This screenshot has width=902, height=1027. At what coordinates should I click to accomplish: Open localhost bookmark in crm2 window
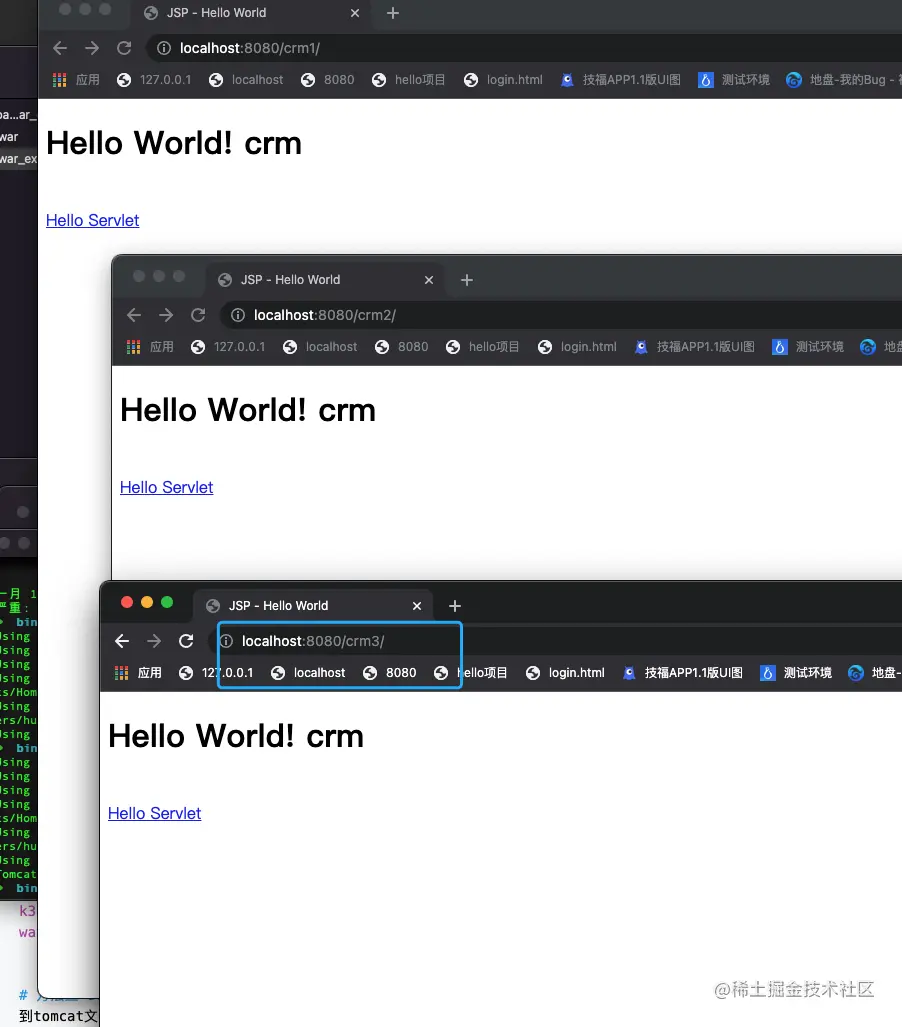(x=320, y=347)
